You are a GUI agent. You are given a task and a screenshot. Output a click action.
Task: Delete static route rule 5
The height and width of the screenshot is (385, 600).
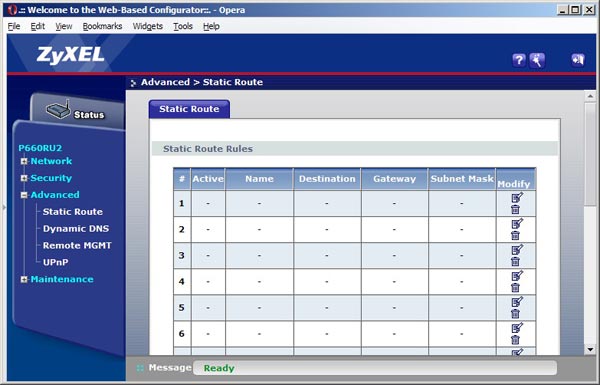tap(515, 313)
